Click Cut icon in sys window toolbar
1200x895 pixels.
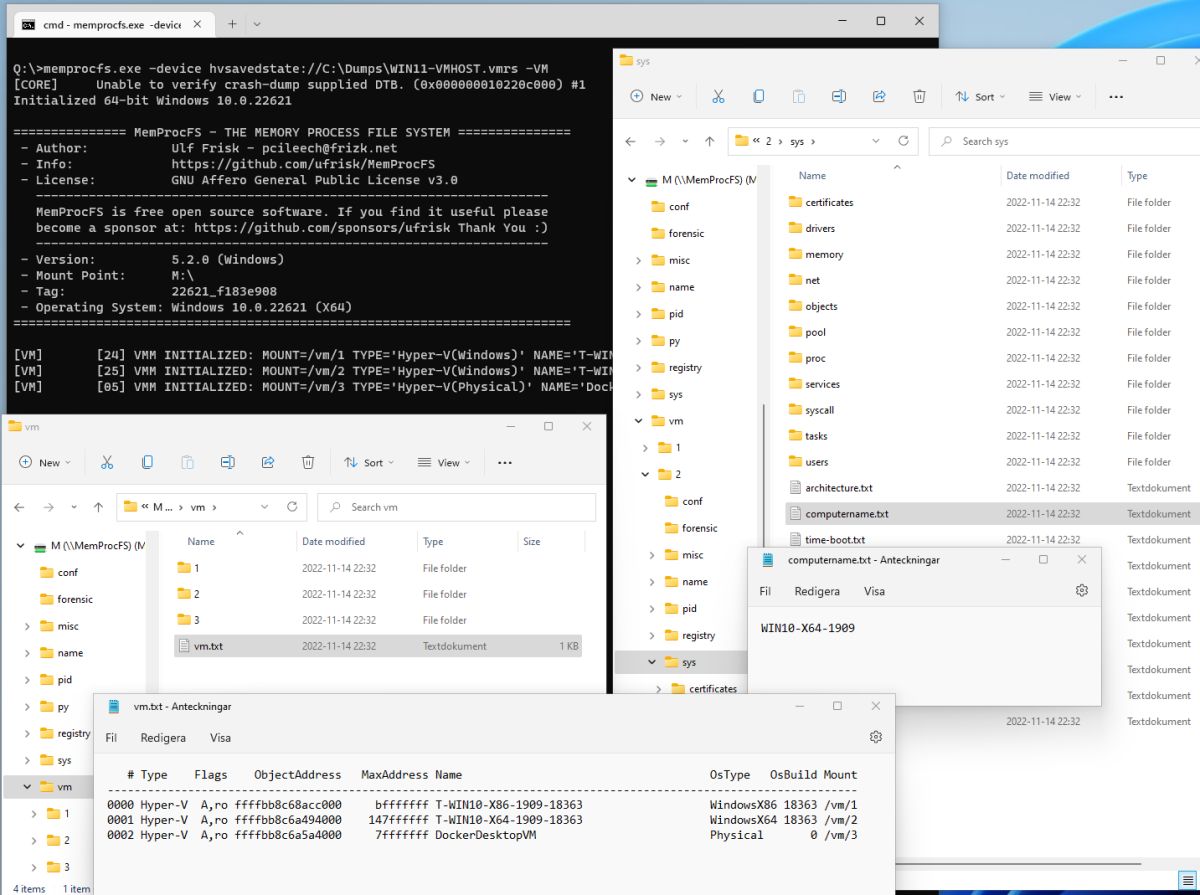(718, 97)
